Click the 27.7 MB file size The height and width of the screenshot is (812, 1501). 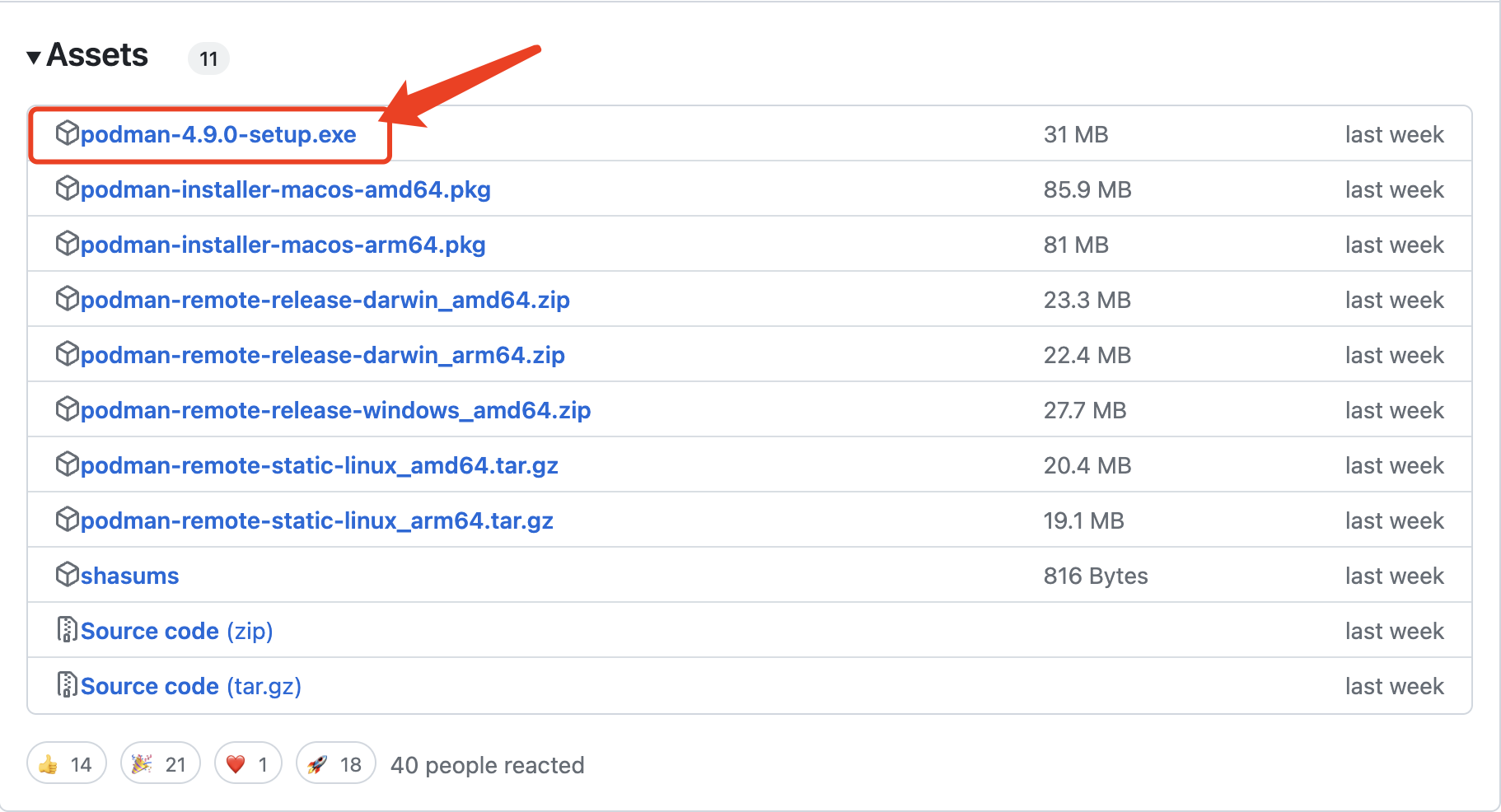[1085, 410]
